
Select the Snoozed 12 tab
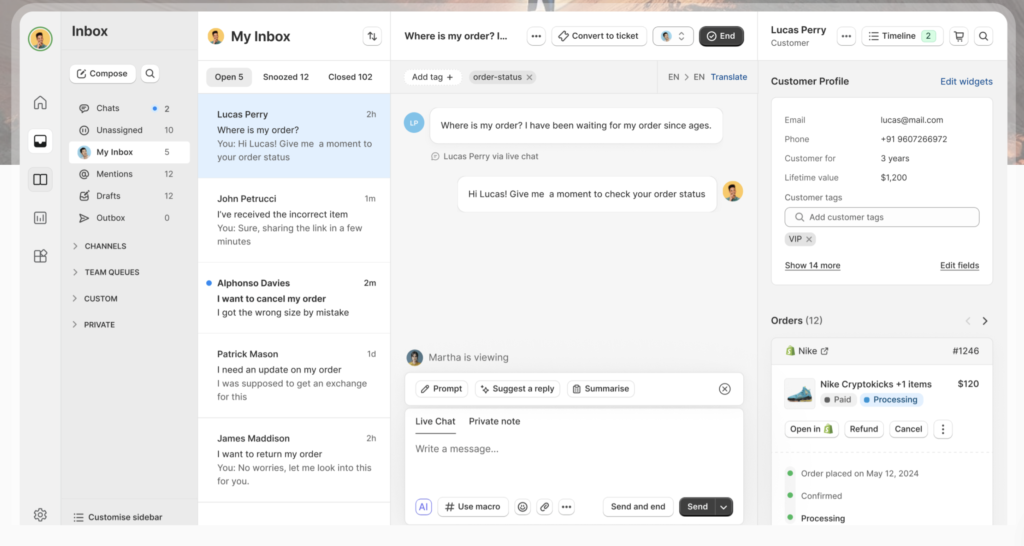click(x=285, y=77)
